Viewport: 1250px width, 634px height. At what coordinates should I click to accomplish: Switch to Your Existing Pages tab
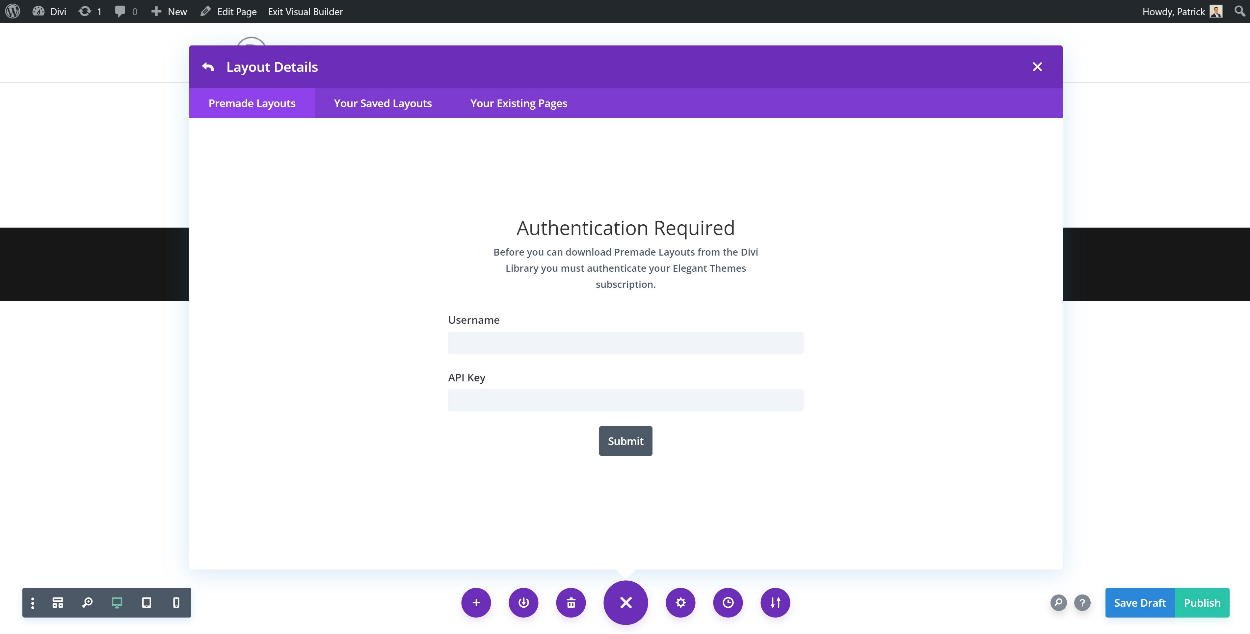pyautogui.click(x=519, y=103)
